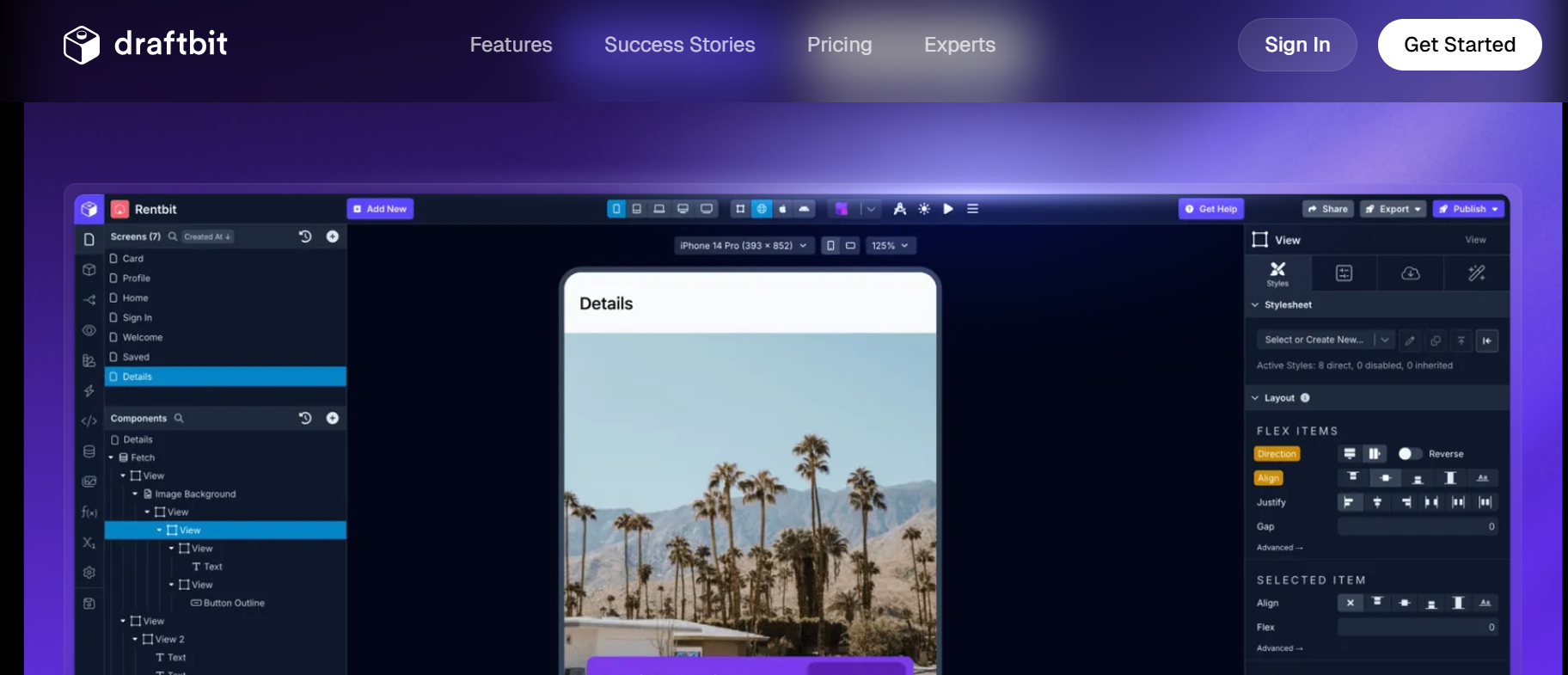The height and width of the screenshot is (675, 1568).
Task: Select the phone device preview toggle
Action: click(x=616, y=209)
